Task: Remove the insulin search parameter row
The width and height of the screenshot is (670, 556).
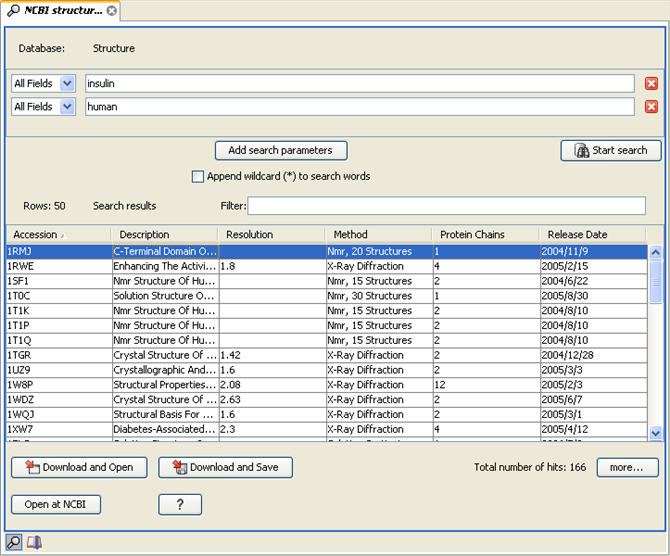Action: 651,83
